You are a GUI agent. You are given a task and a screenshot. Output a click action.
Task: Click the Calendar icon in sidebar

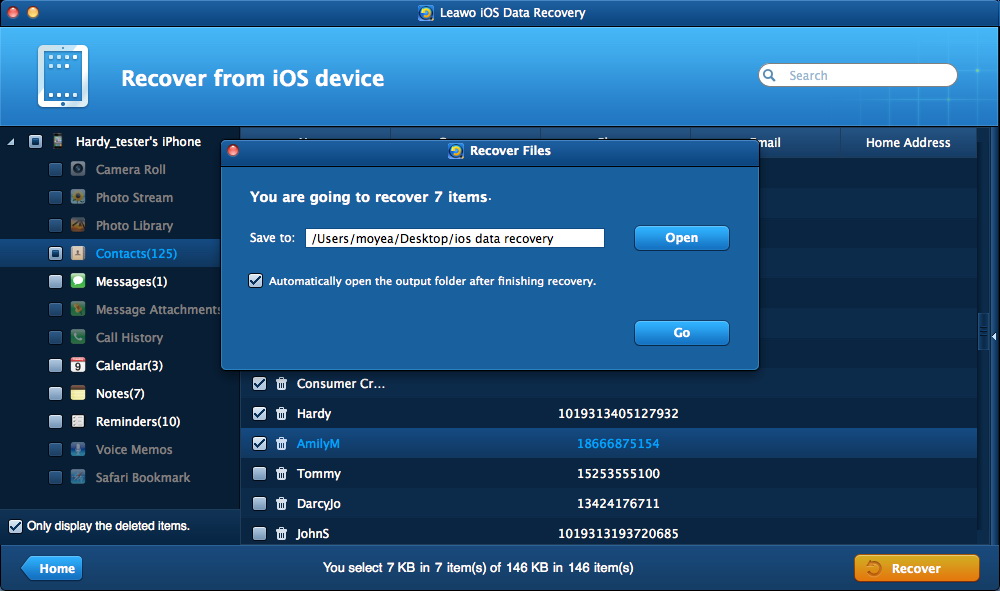click(78, 366)
